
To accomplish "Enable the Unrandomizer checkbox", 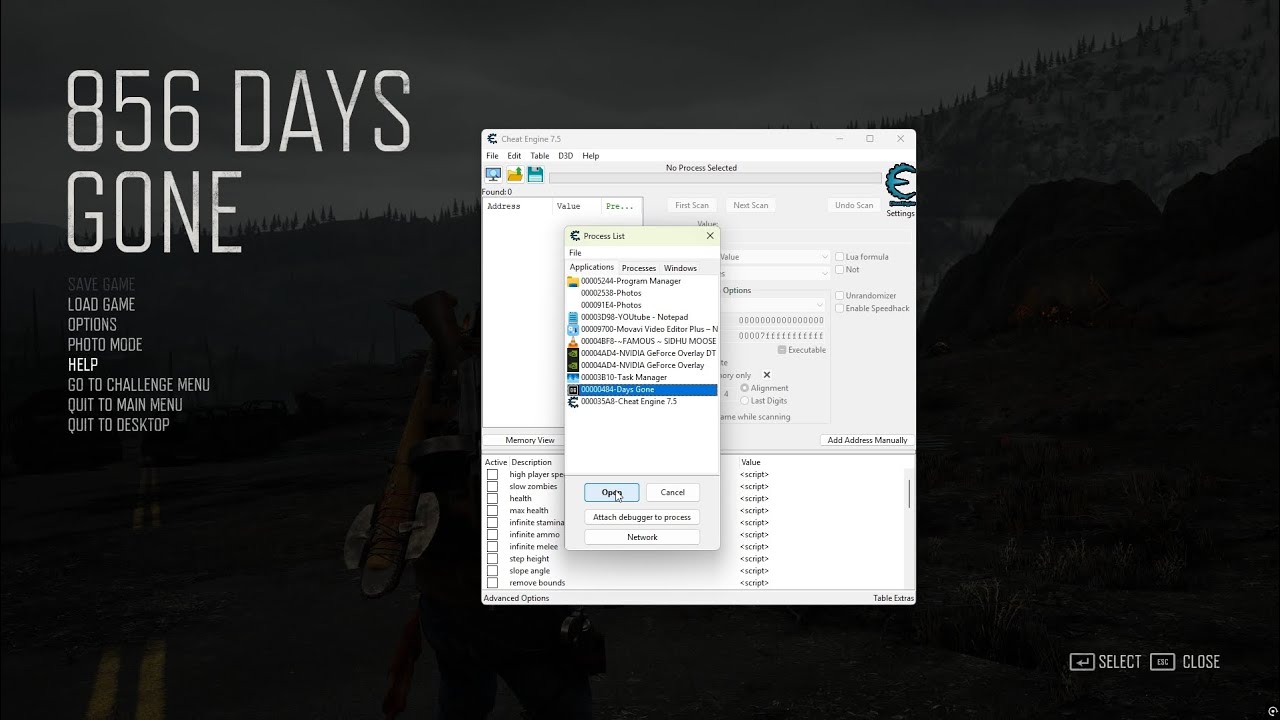I will [x=839, y=296].
